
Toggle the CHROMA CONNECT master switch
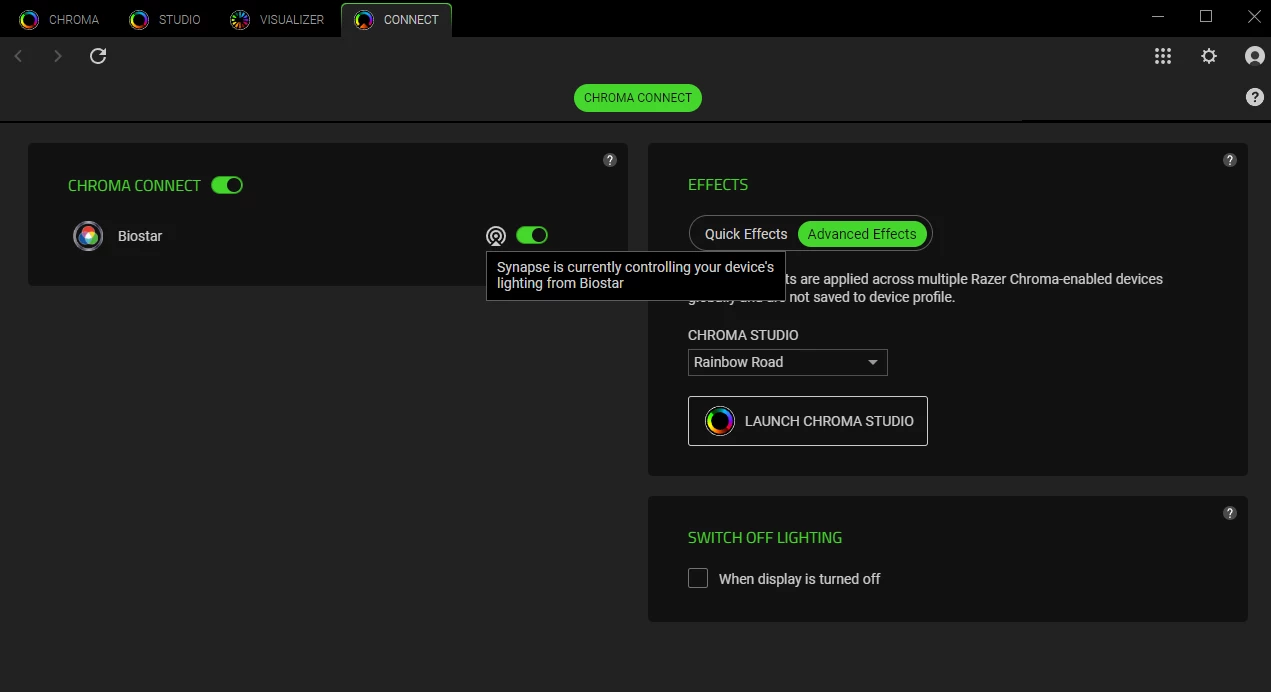(x=227, y=185)
